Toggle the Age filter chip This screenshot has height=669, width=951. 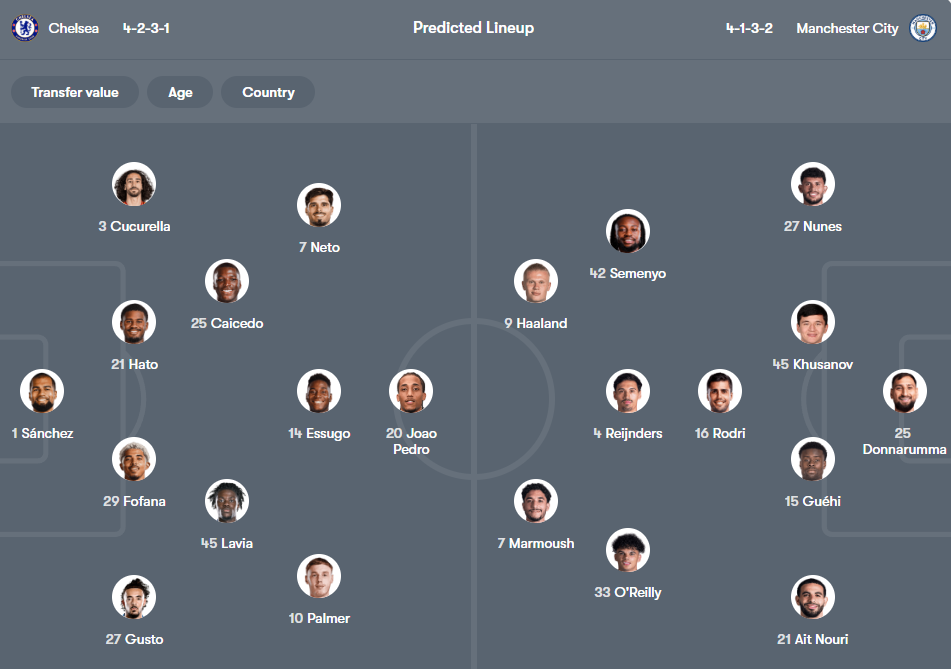pos(180,92)
